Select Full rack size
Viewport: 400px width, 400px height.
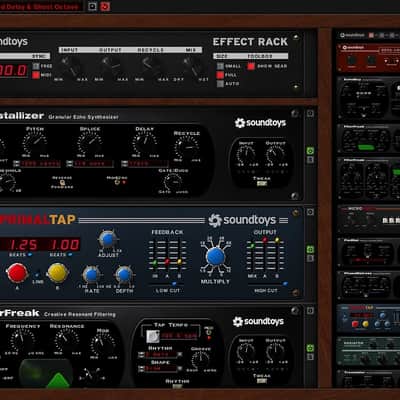(220, 75)
